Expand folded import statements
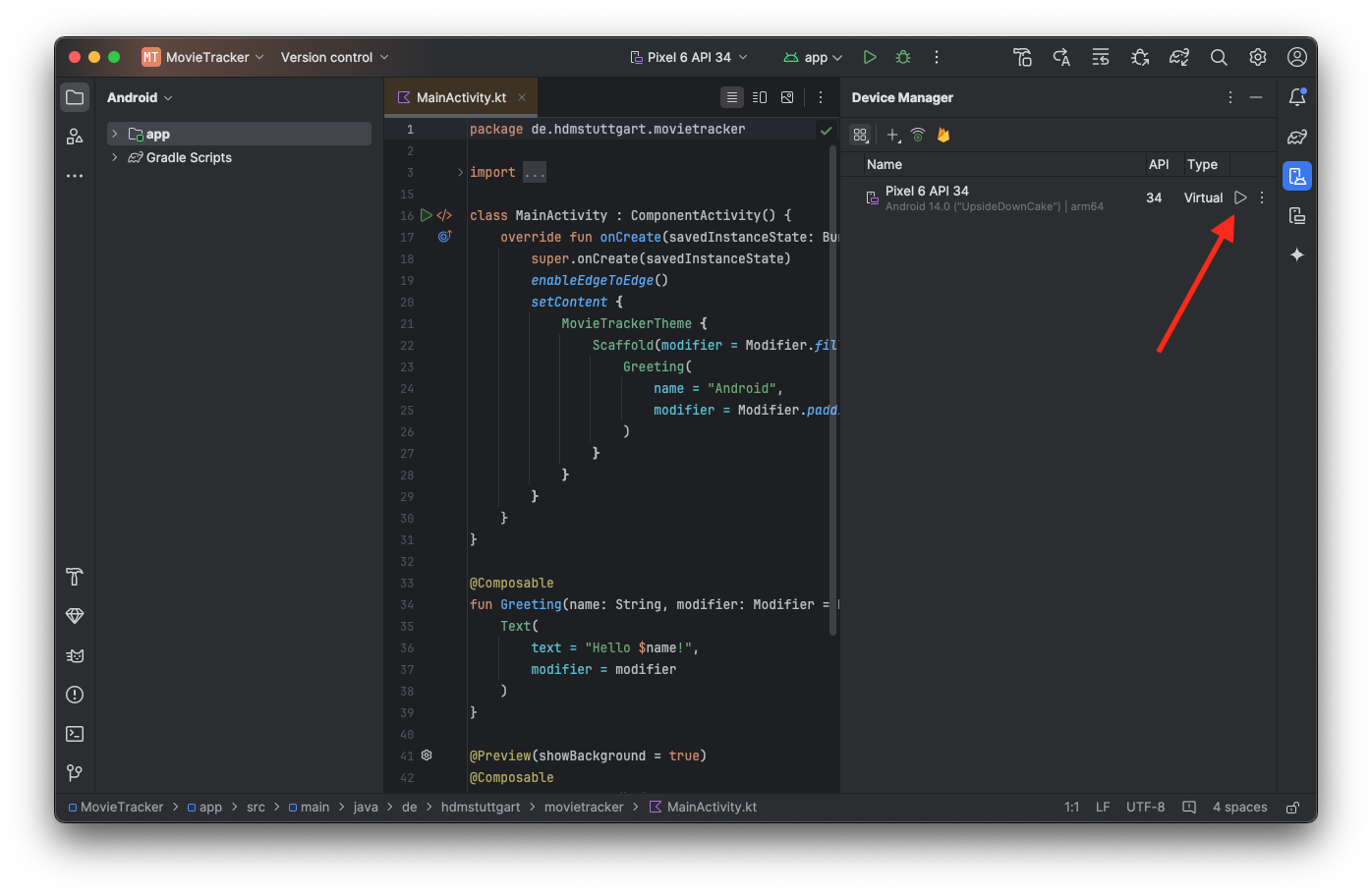The width and height of the screenshot is (1372, 895). click(460, 172)
